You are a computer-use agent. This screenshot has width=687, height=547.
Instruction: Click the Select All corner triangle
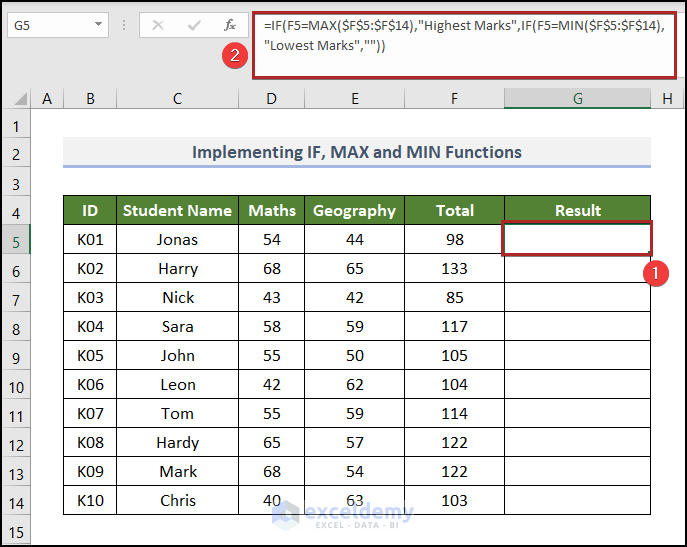click(17, 98)
